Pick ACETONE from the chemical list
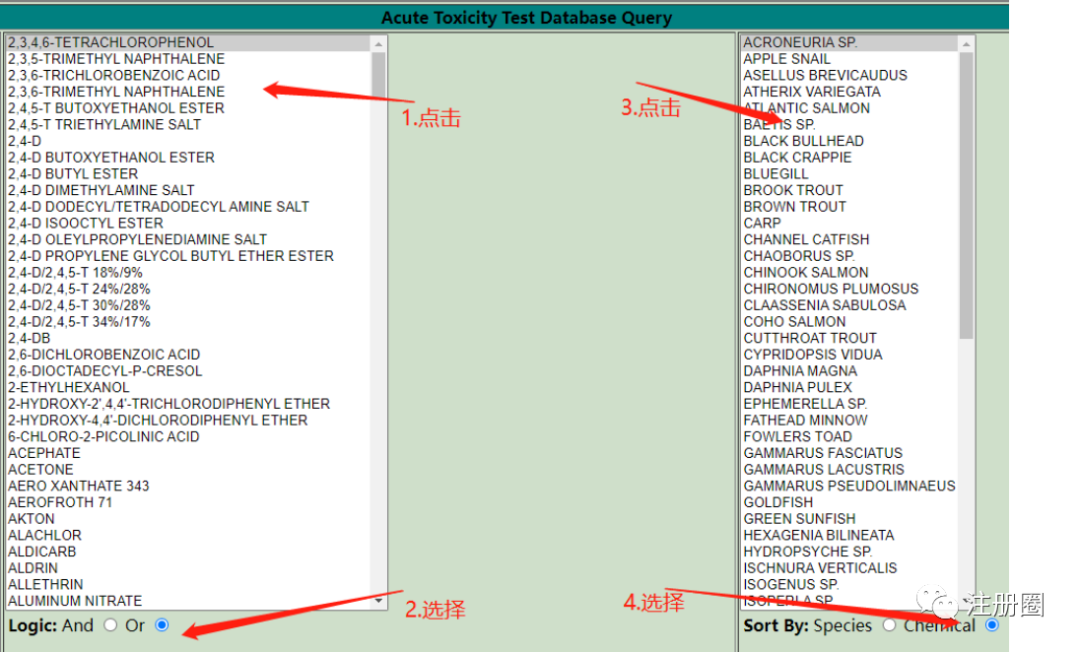The height and width of the screenshot is (652, 1080). pos(188,470)
